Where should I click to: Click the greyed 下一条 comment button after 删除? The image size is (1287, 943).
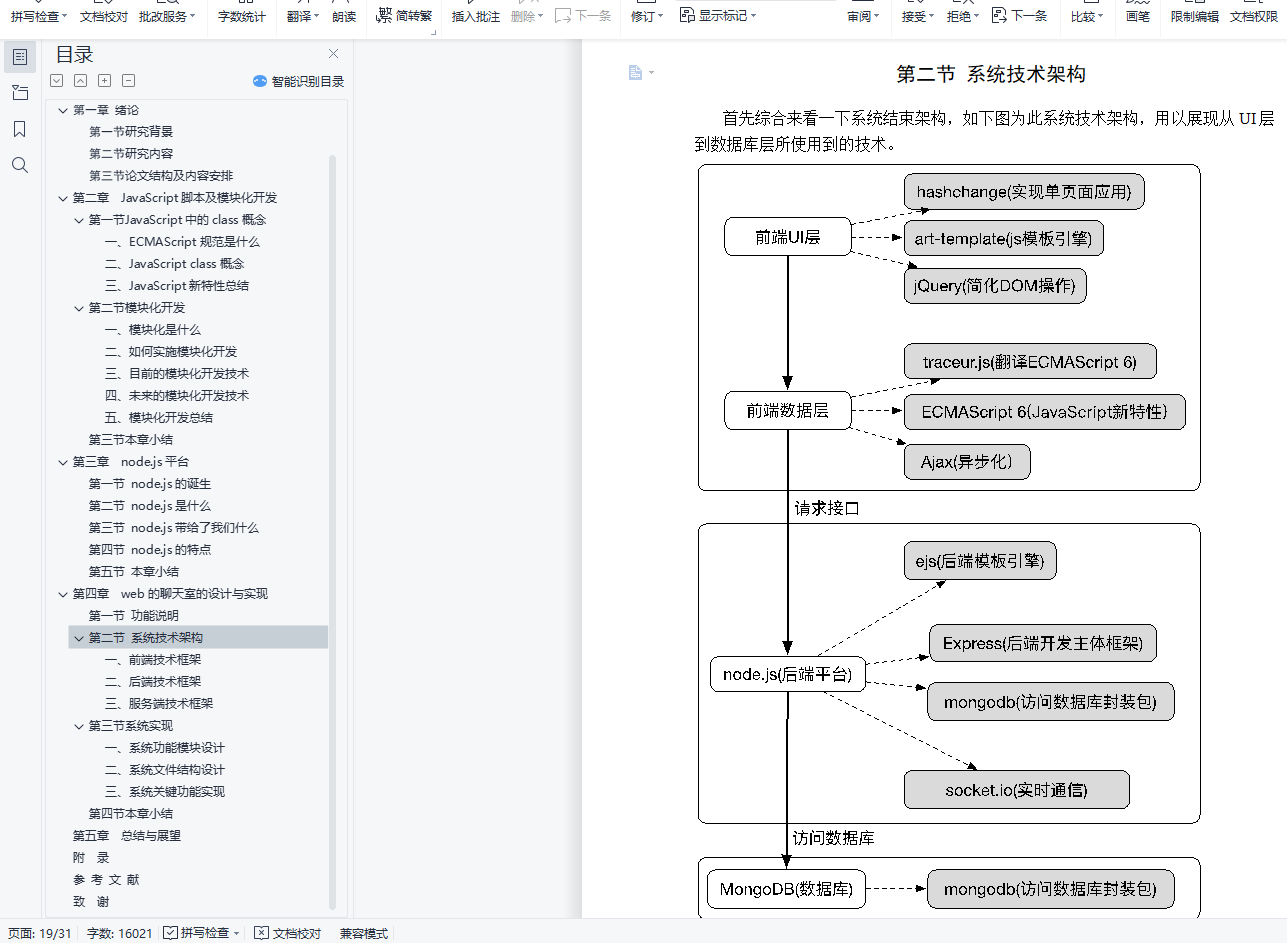583,16
